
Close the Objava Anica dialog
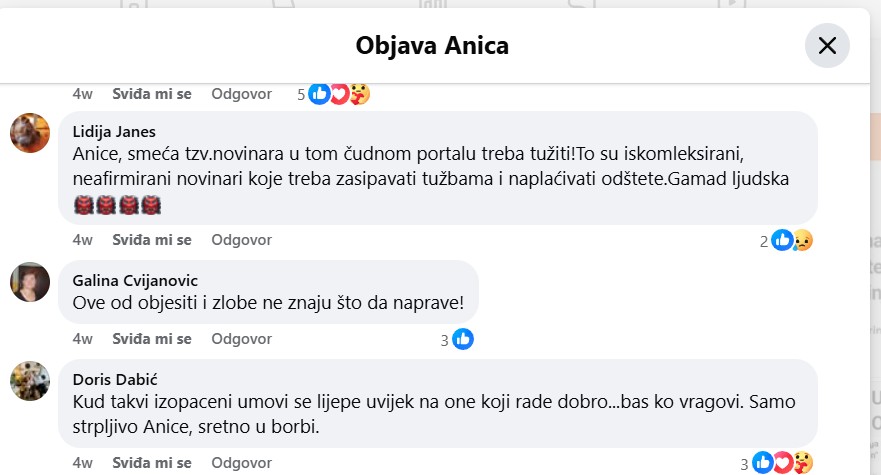tap(827, 45)
